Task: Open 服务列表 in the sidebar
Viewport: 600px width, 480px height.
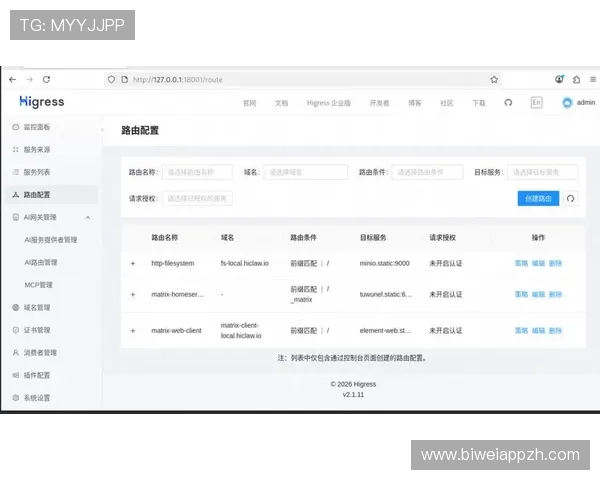Action: click(52, 172)
